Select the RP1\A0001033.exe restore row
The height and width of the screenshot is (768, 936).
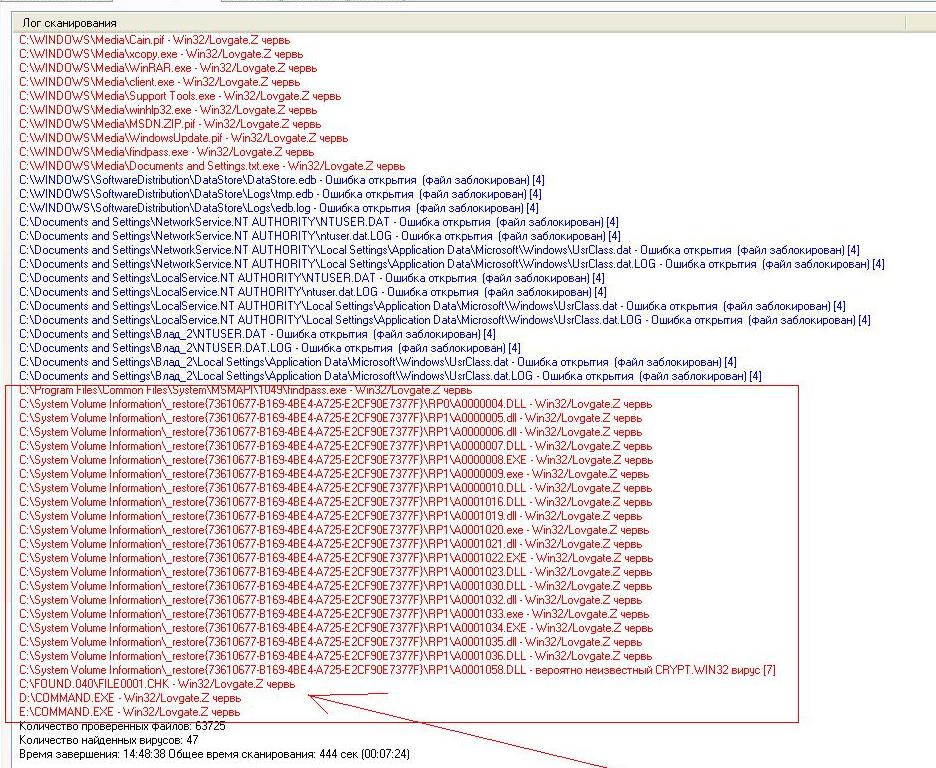coord(334,615)
